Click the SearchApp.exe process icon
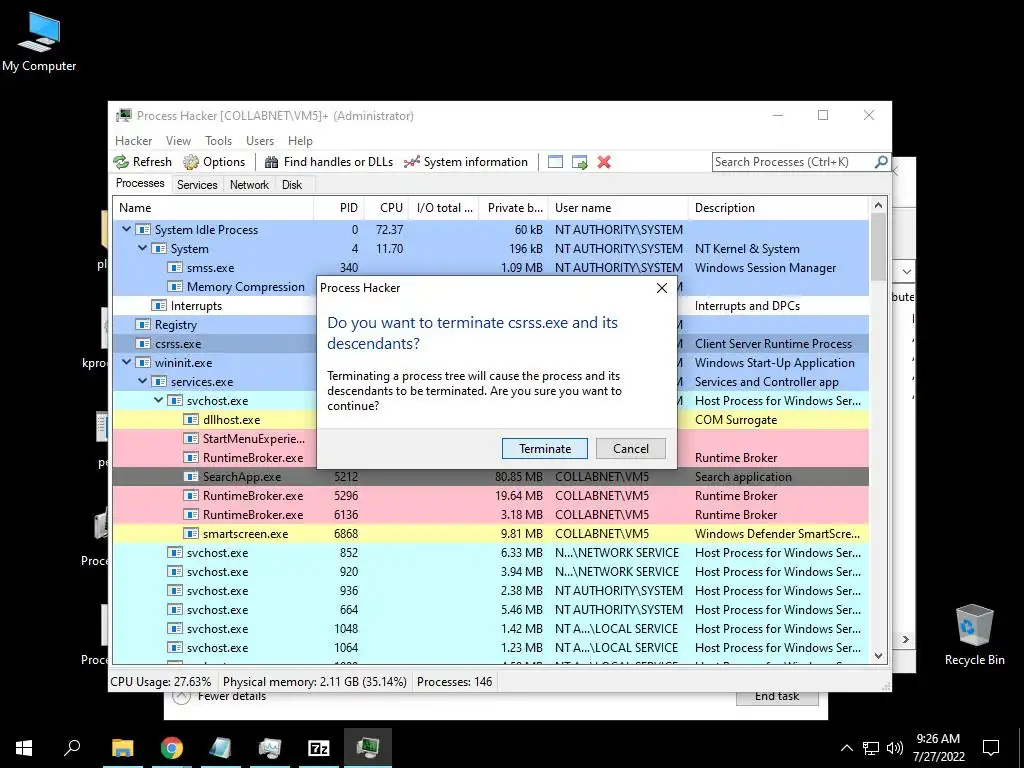Screen dimensions: 1024x768 pyautogui.click(x=191, y=477)
